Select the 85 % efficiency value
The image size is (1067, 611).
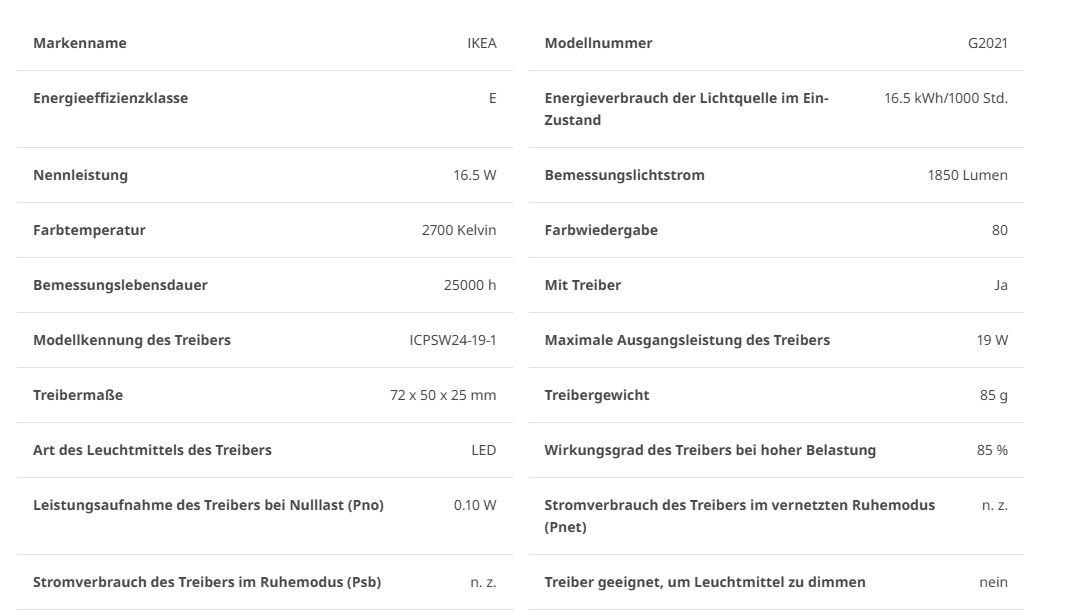[992, 450]
